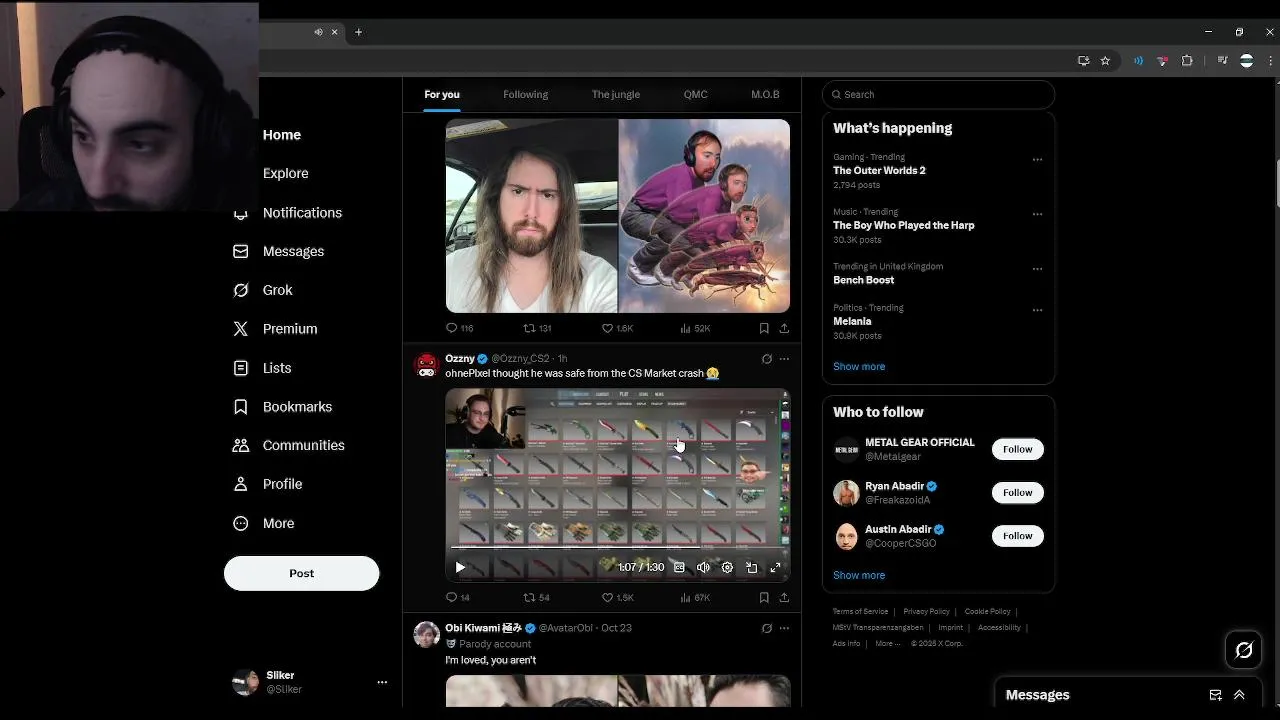Open more options on Obi Kiwami post

[784, 628]
